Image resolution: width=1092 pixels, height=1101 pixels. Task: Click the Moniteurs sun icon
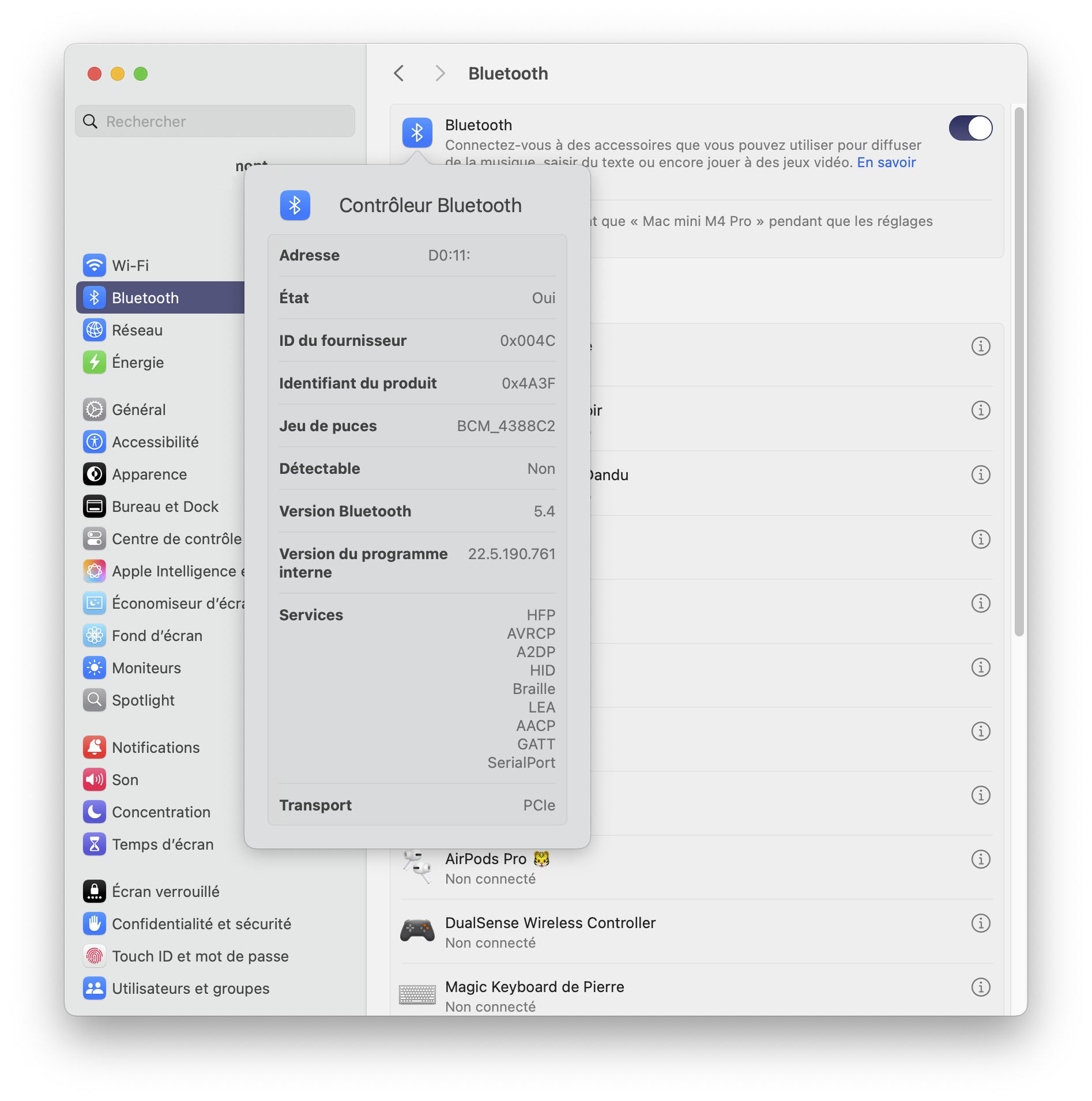(x=95, y=668)
